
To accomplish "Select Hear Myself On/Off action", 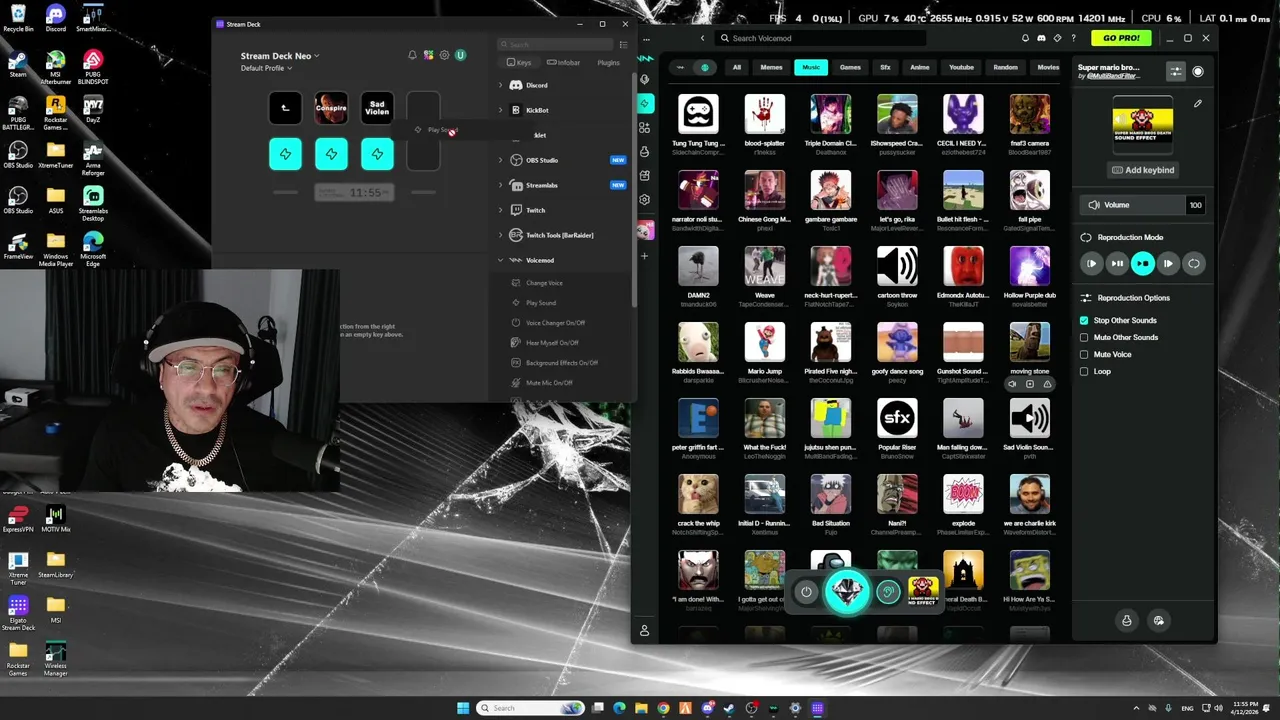I will point(552,343).
